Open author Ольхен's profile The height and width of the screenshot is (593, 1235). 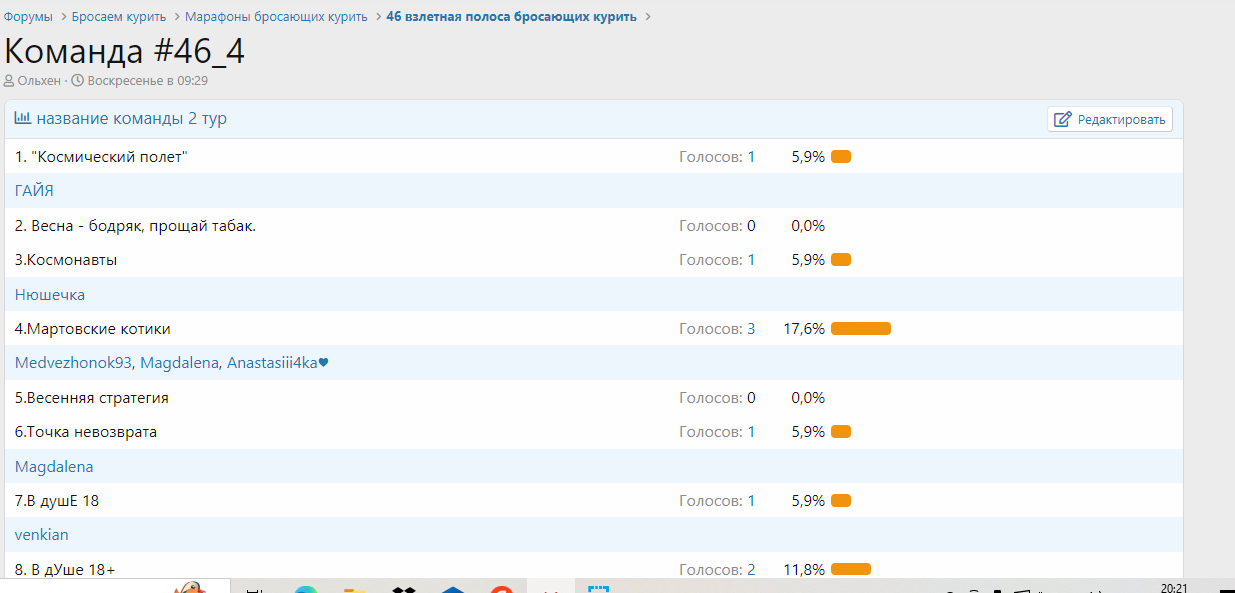pos(39,80)
